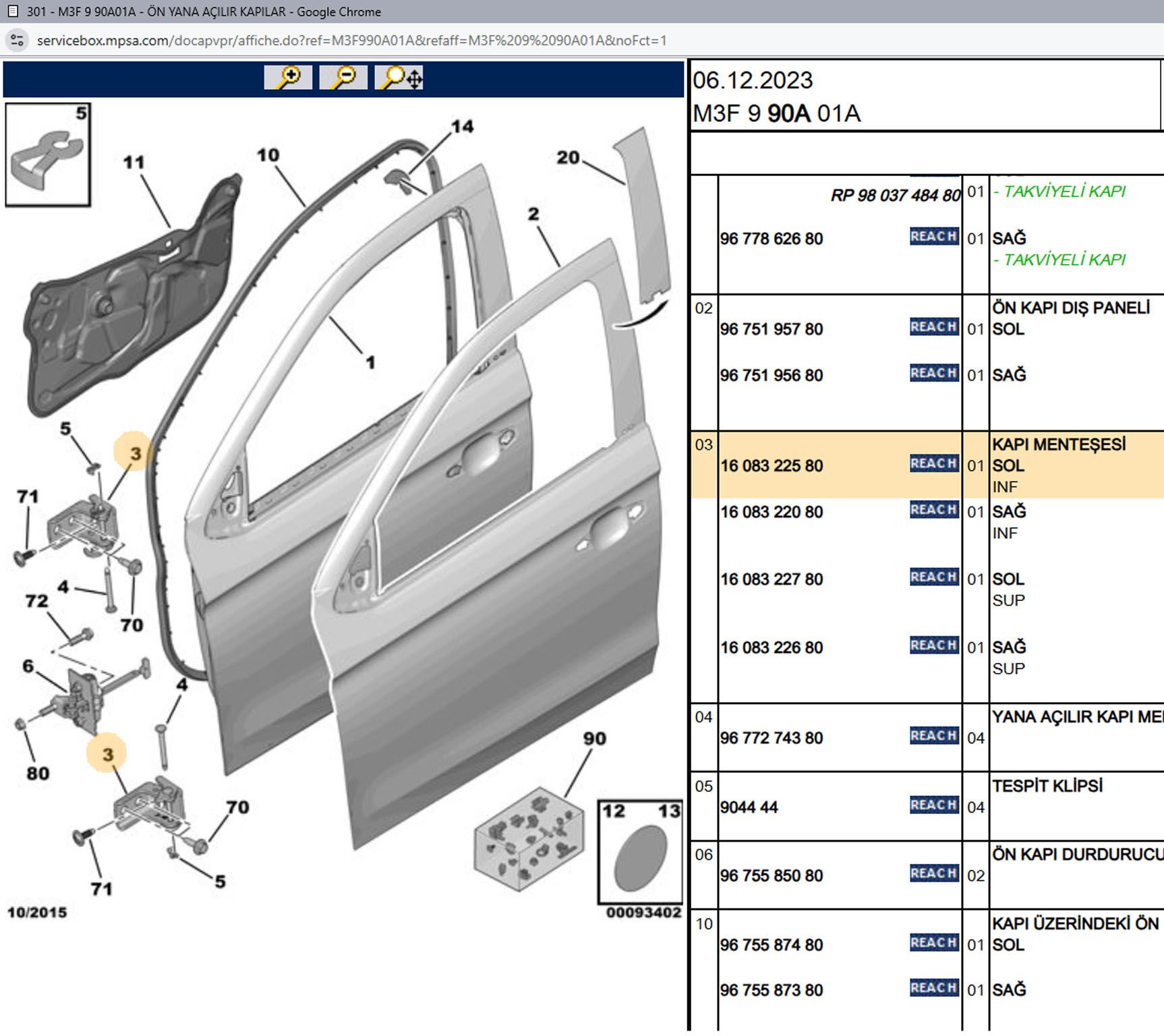
Task: Click REACH badge for part 96 772 743 80
Action: (x=934, y=736)
